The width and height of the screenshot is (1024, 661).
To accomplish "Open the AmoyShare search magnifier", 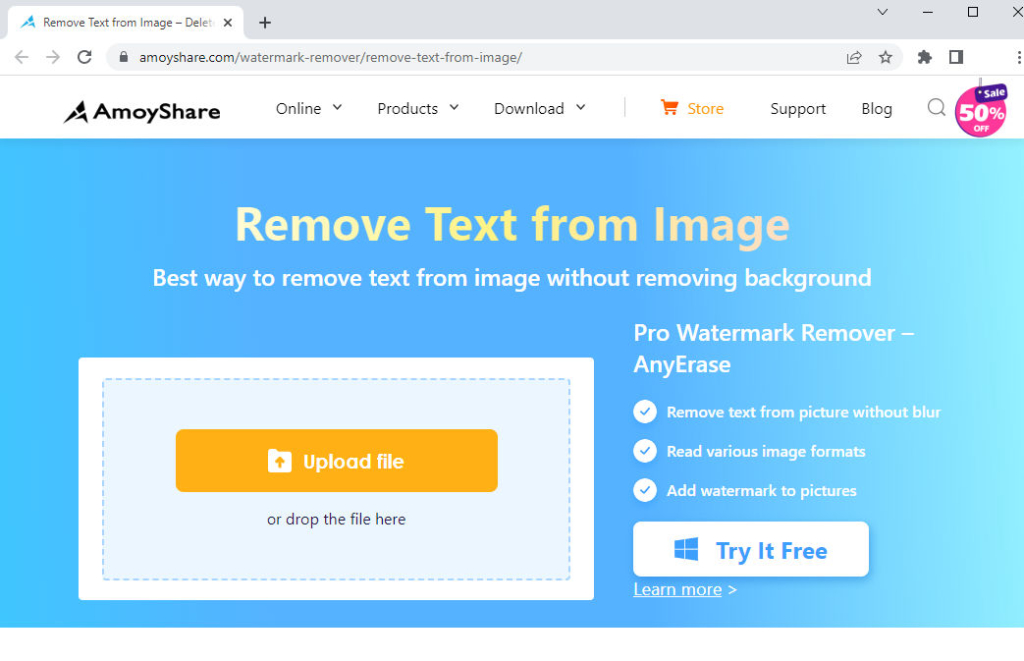I will 936,107.
